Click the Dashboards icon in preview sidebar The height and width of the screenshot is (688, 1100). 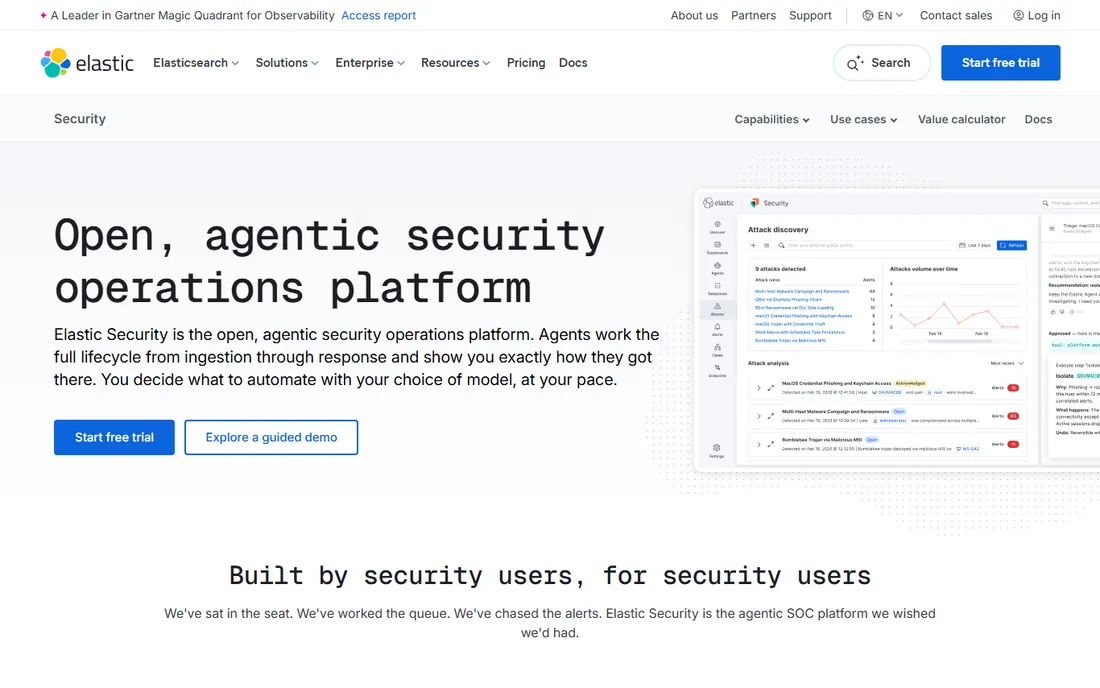(718, 245)
